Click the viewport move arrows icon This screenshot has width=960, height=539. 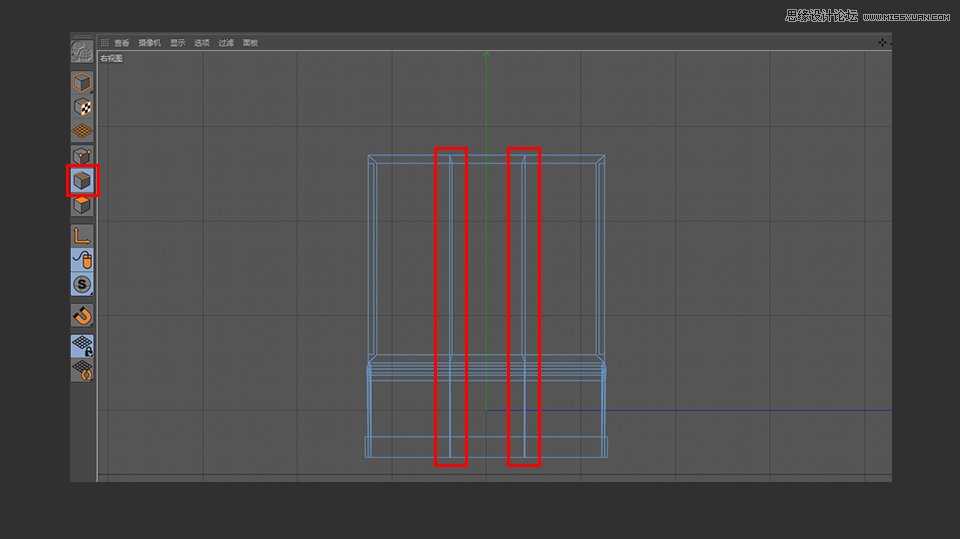coord(882,43)
